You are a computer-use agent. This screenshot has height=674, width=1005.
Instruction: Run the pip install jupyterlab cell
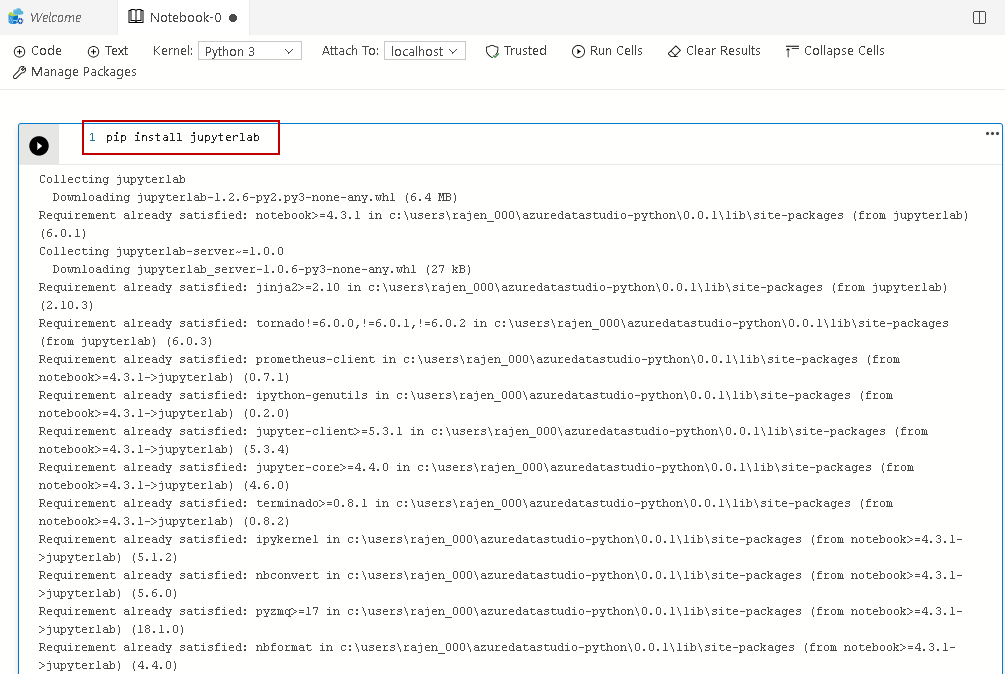click(x=39, y=144)
